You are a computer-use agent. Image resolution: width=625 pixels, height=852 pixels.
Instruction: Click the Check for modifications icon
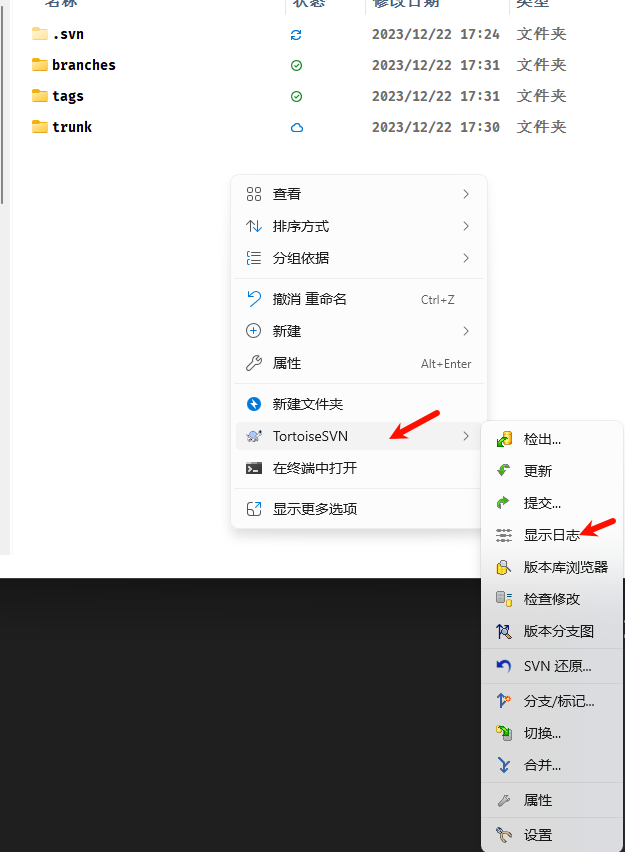504,599
